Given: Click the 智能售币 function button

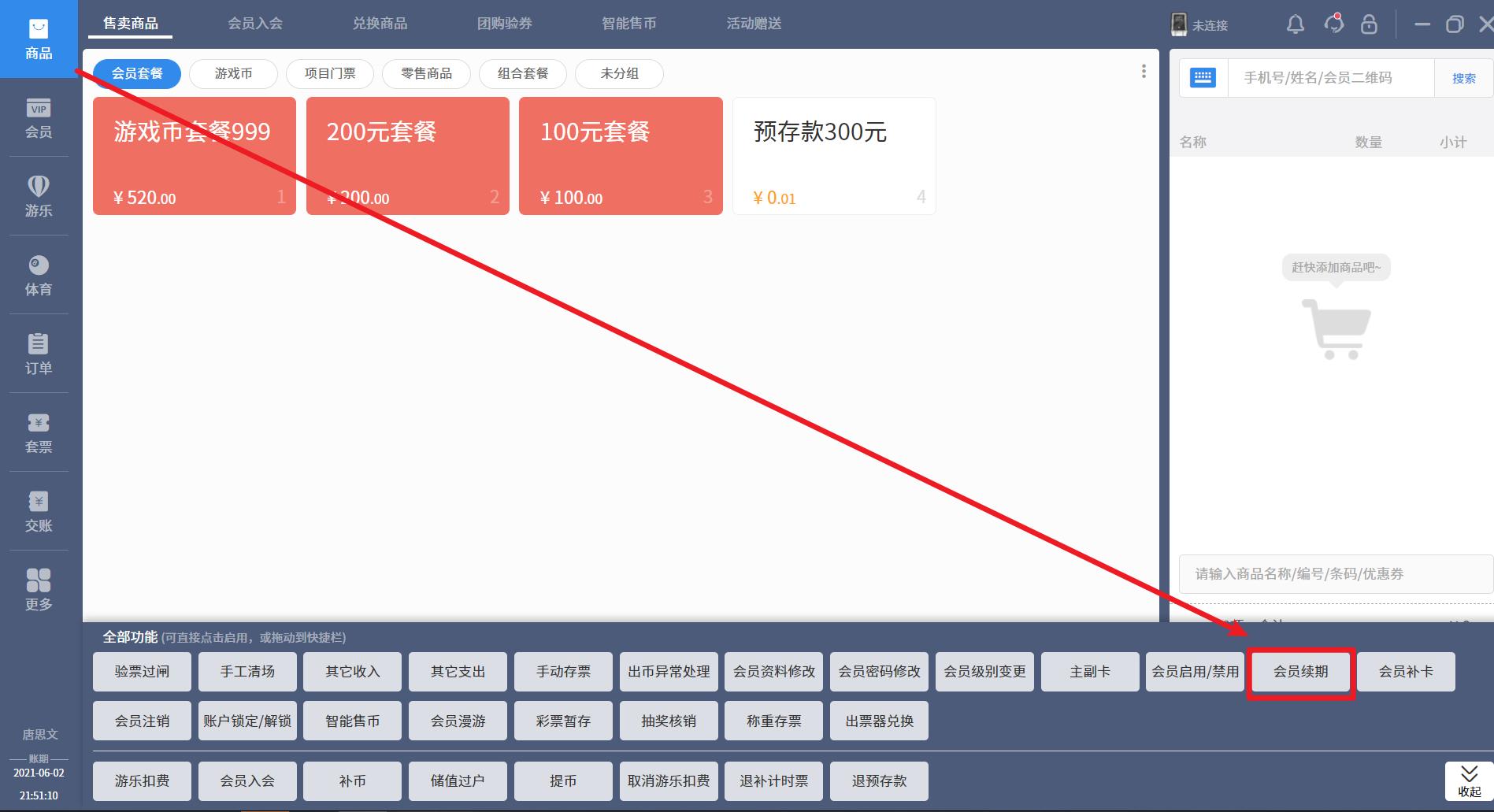Looking at the screenshot, I should pos(353,721).
